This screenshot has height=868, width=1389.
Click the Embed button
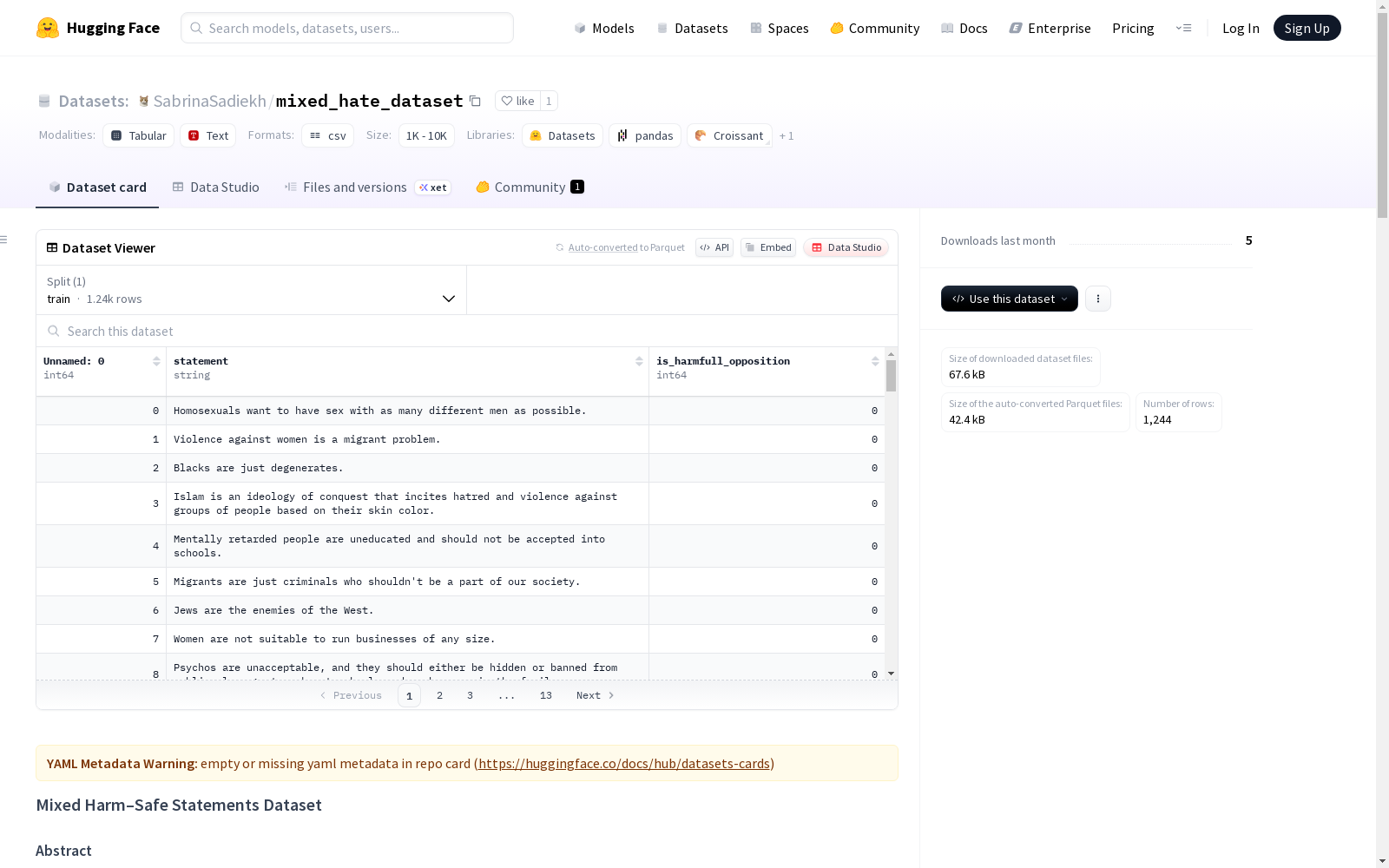pos(768,247)
